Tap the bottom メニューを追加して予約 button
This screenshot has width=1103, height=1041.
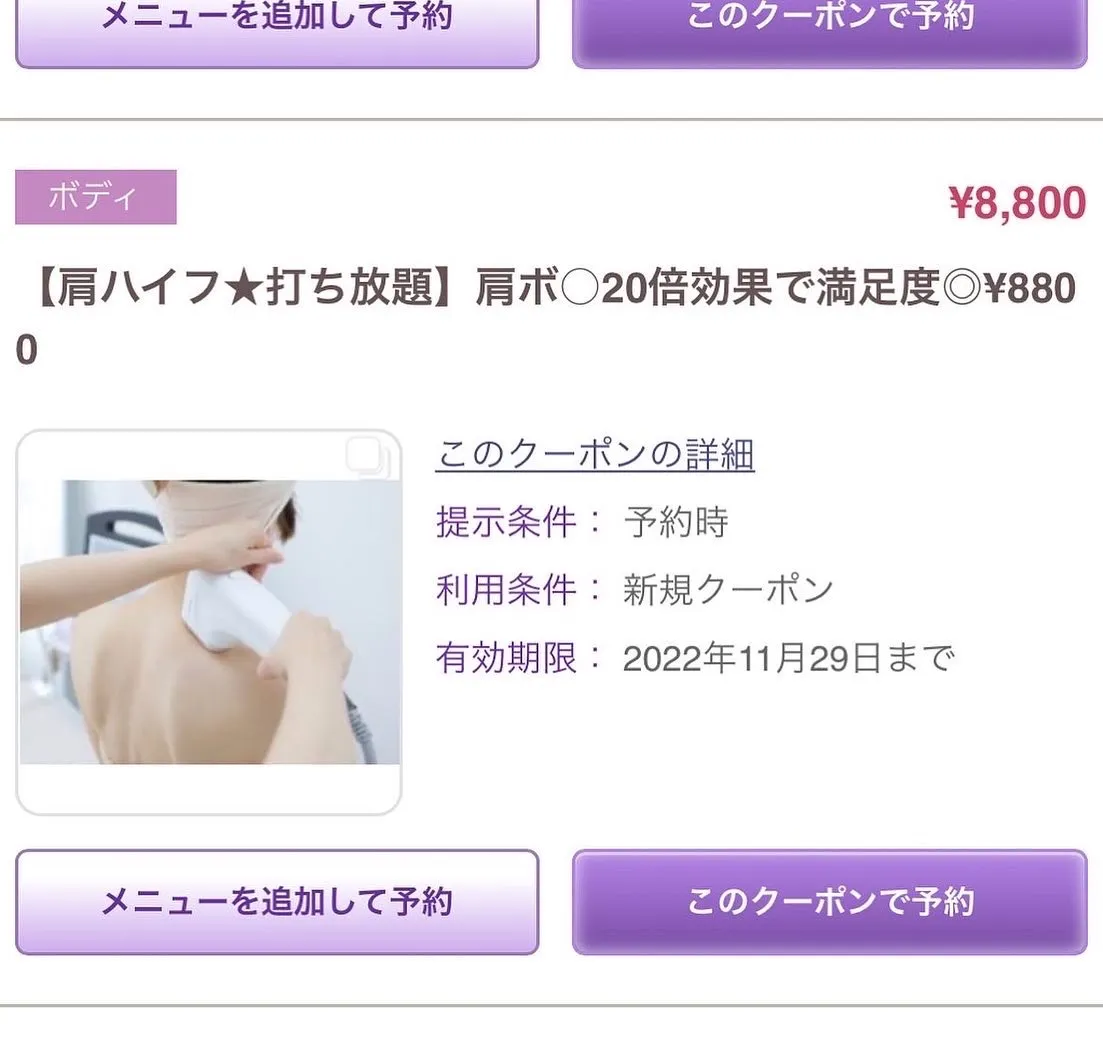pos(277,902)
